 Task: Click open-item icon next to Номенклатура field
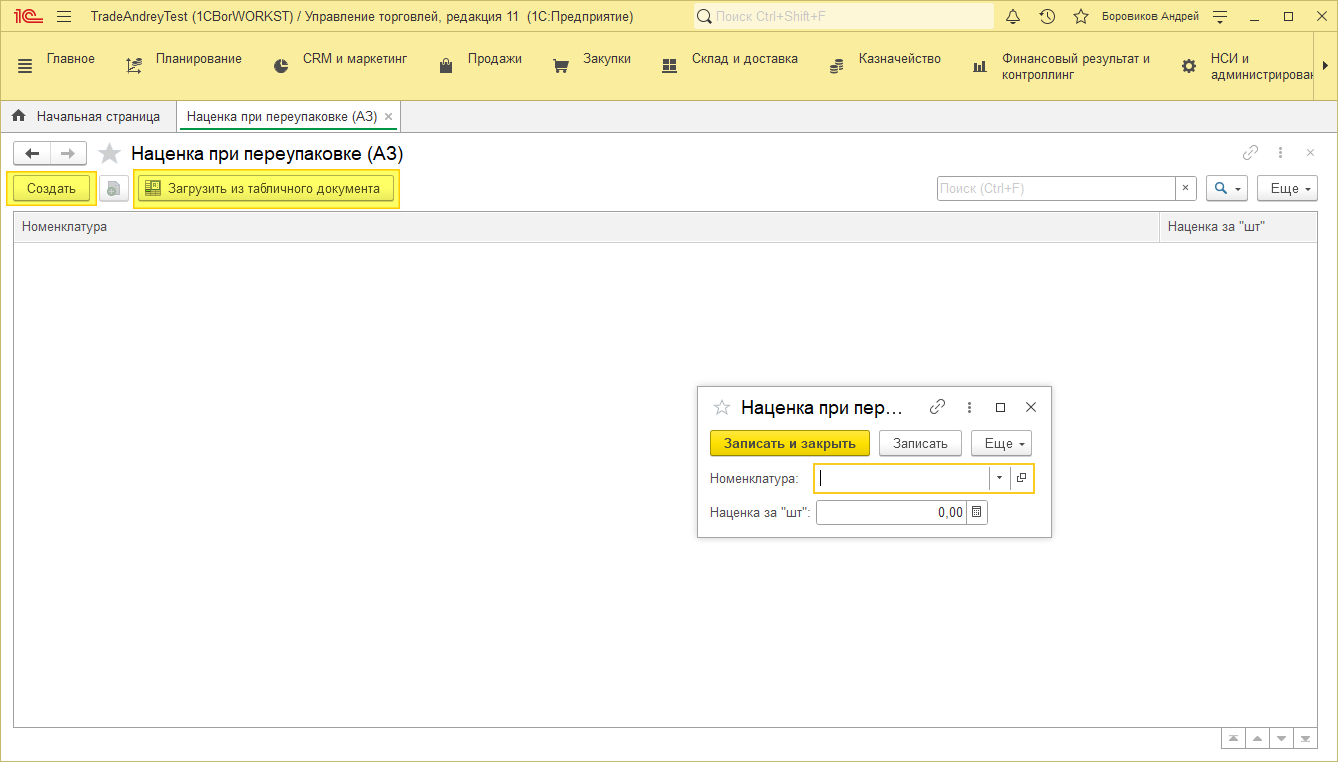click(x=1021, y=478)
